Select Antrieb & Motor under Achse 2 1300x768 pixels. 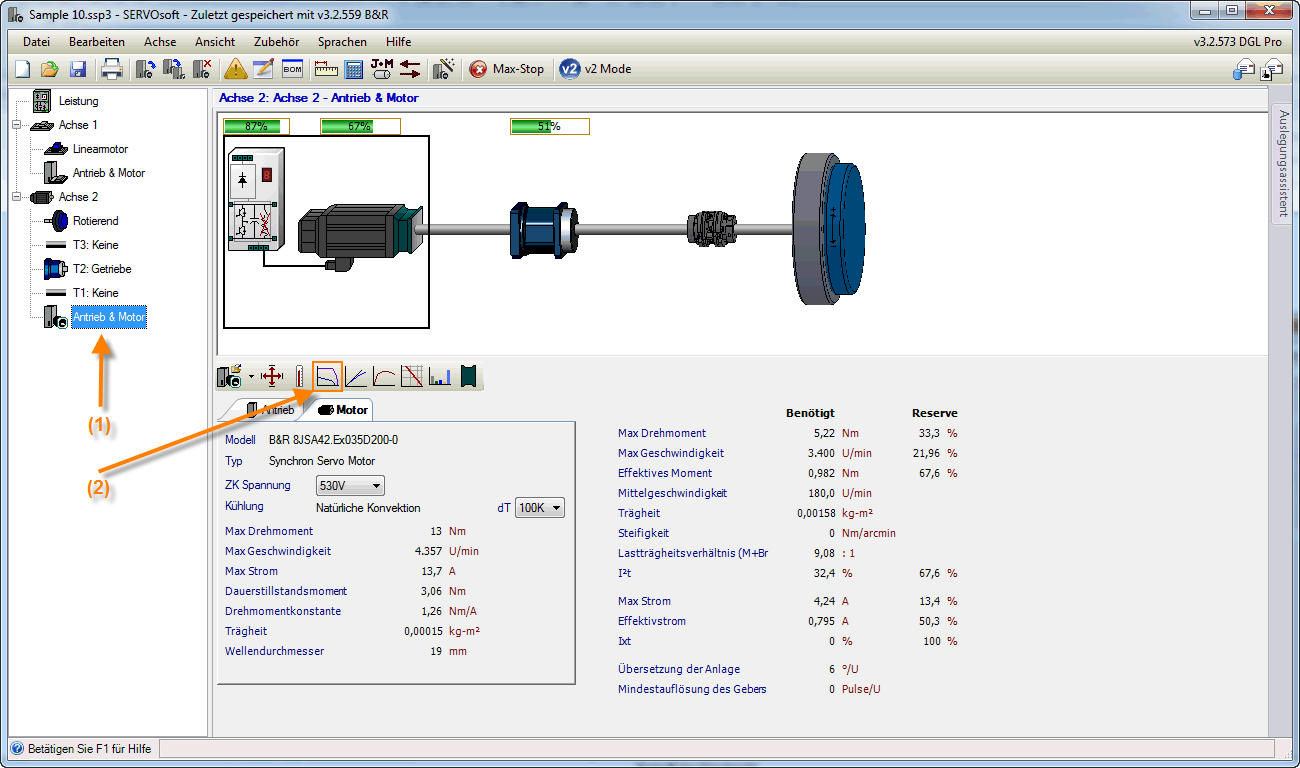108,317
